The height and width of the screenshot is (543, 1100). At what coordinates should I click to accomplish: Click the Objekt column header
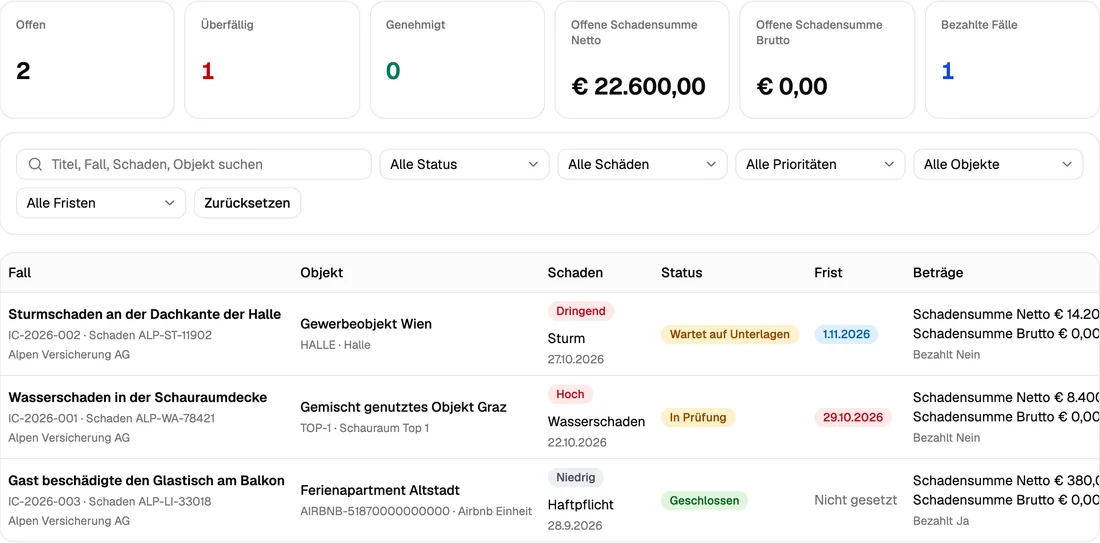coord(321,272)
